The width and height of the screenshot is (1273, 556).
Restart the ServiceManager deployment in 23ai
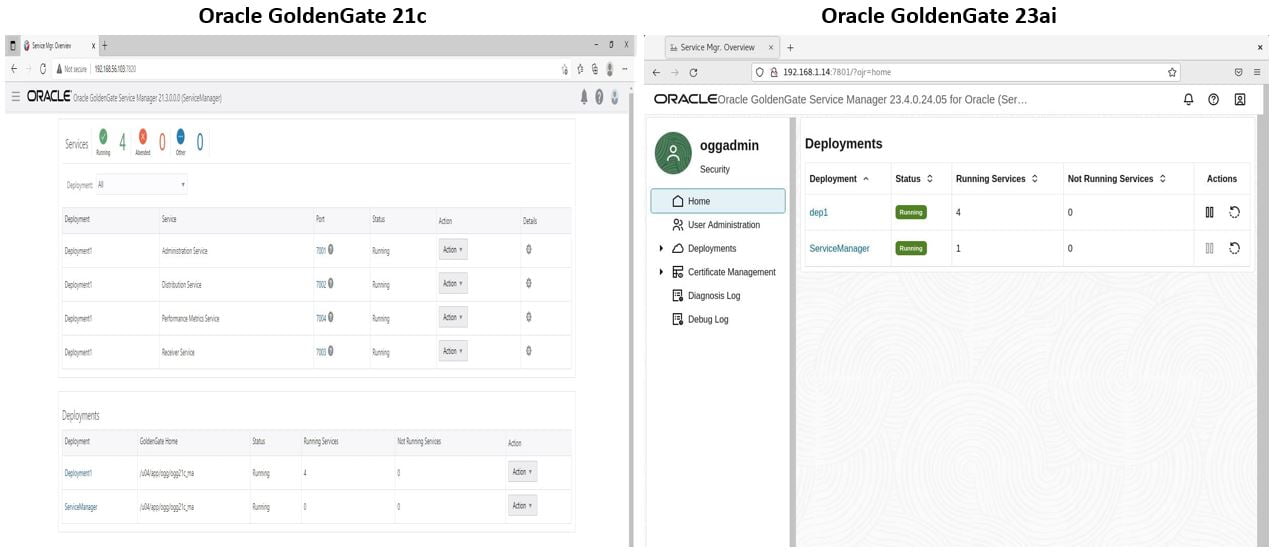point(1235,248)
